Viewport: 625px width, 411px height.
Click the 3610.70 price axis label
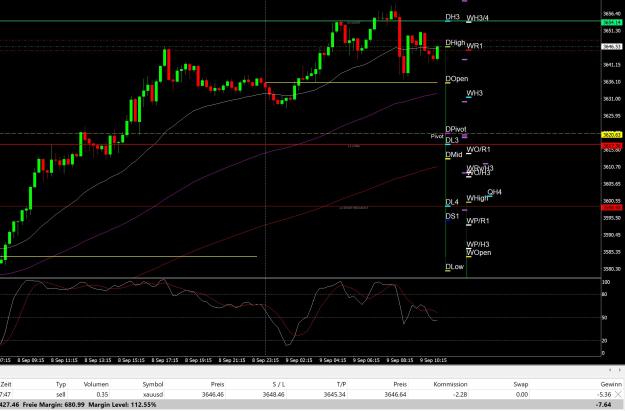pyautogui.click(x=611, y=167)
